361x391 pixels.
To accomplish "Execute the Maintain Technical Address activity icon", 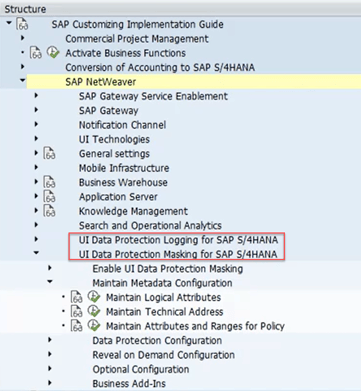I will [x=94, y=311].
